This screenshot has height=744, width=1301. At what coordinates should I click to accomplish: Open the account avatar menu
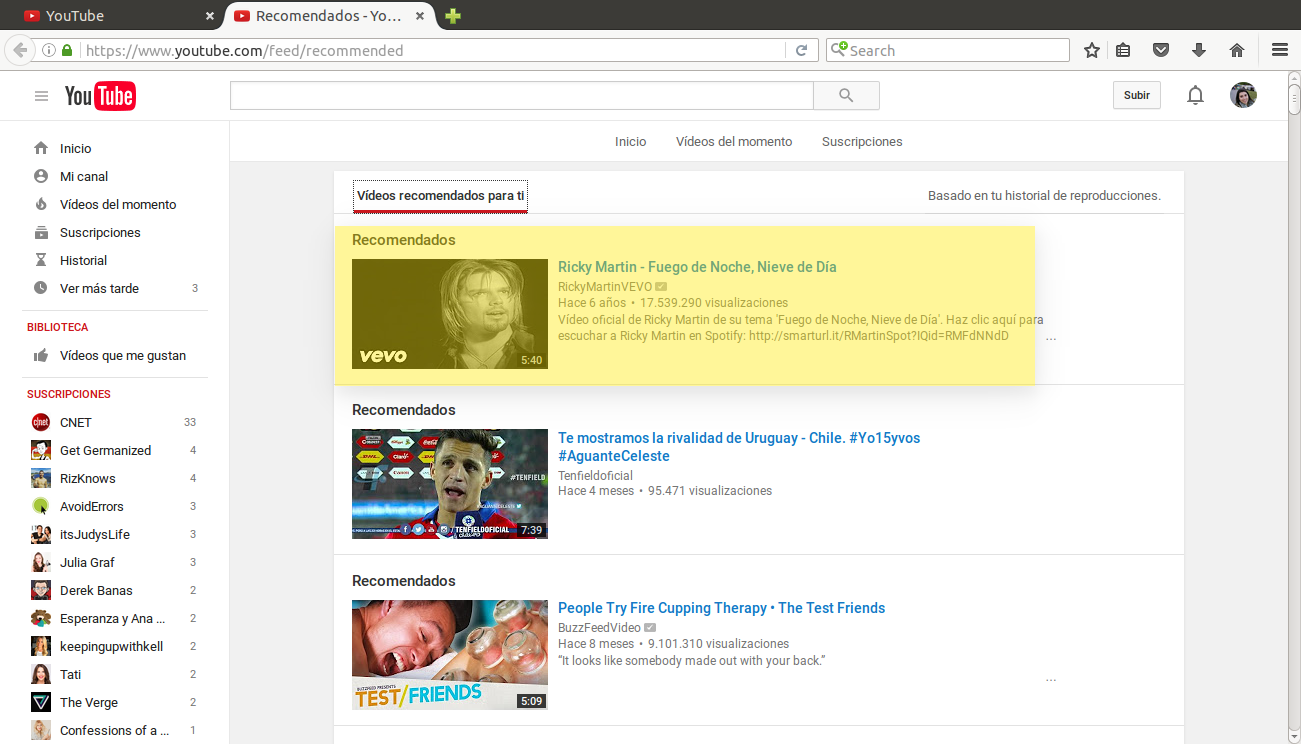click(x=1243, y=95)
